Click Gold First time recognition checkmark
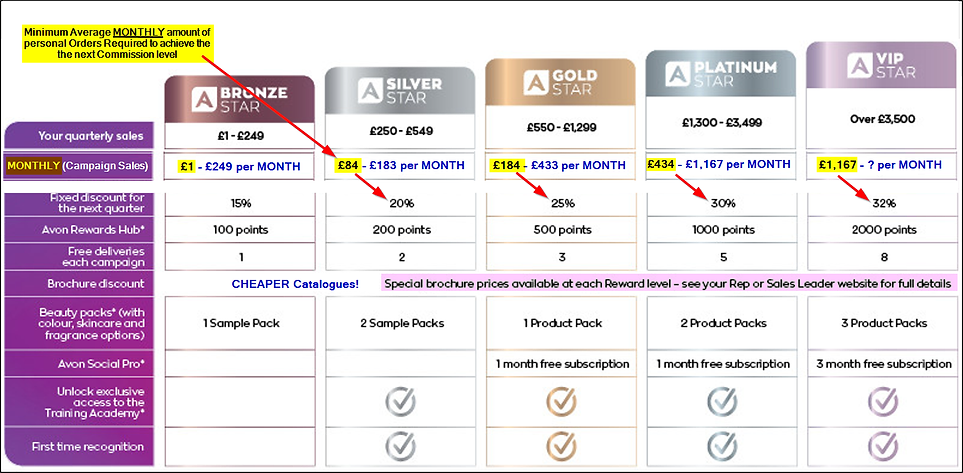963x473 pixels. click(561, 447)
